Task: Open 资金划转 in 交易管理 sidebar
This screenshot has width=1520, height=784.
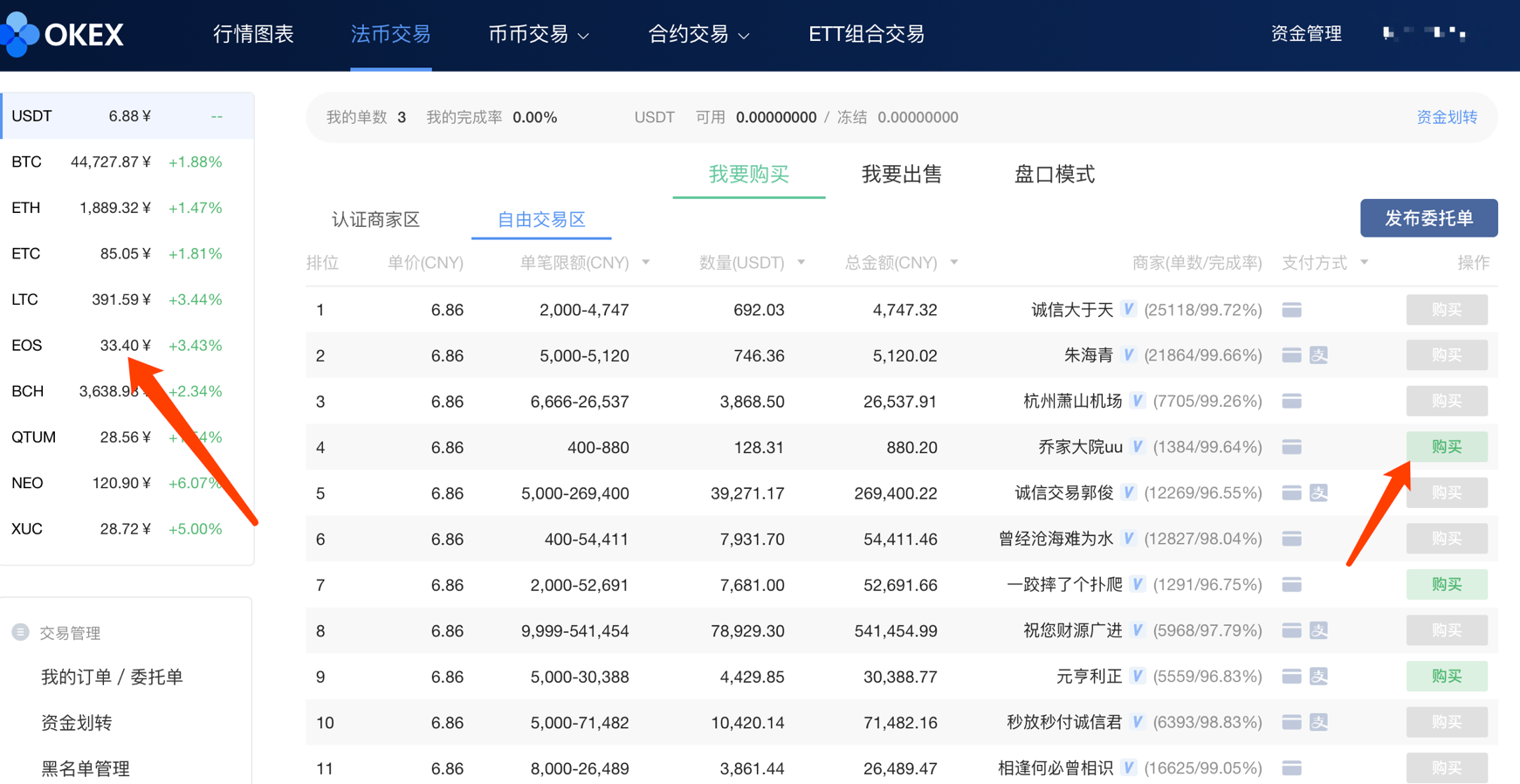Action: pos(77,723)
